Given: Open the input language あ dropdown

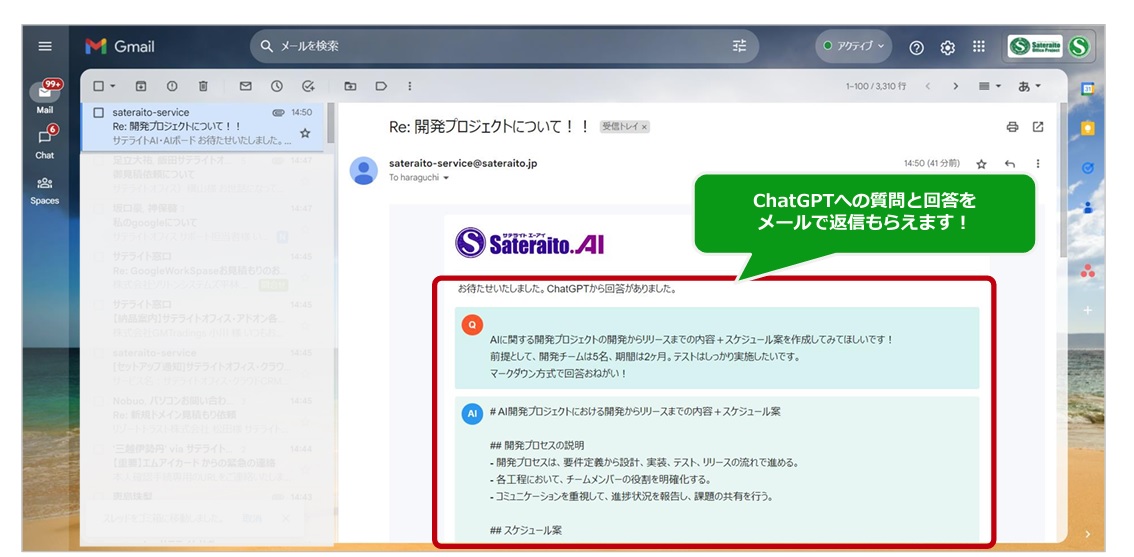Looking at the screenshot, I should [1030, 86].
